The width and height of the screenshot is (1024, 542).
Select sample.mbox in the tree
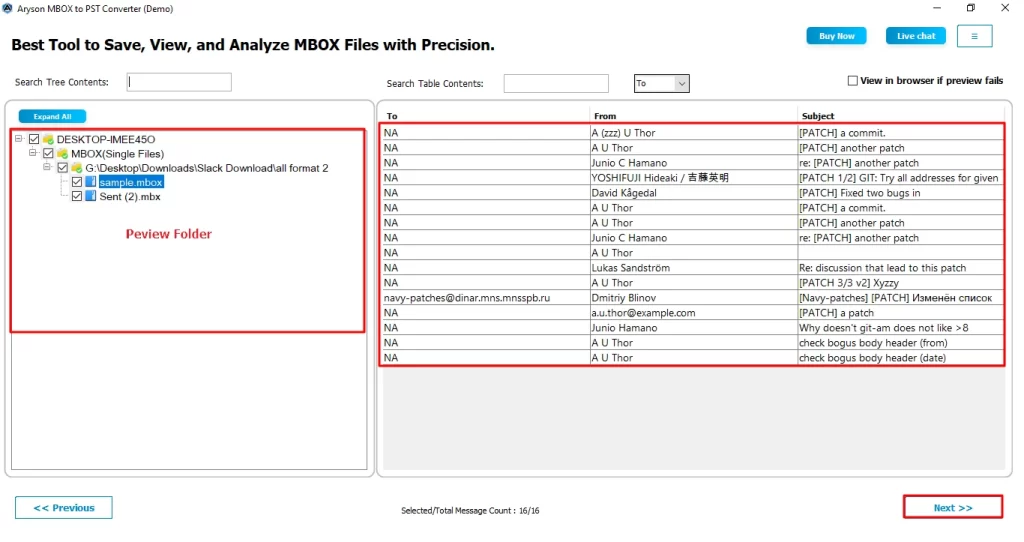pyautogui.click(x=131, y=182)
